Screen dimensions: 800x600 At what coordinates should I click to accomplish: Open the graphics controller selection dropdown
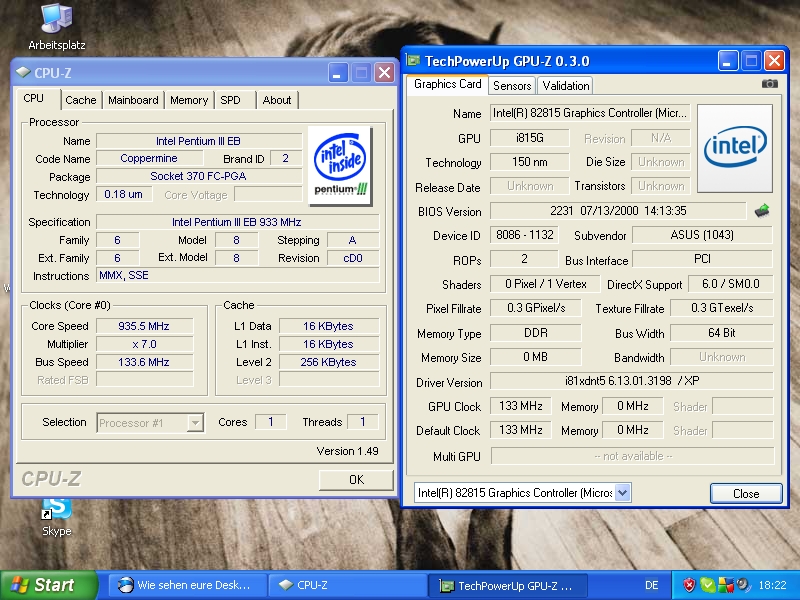(x=623, y=493)
